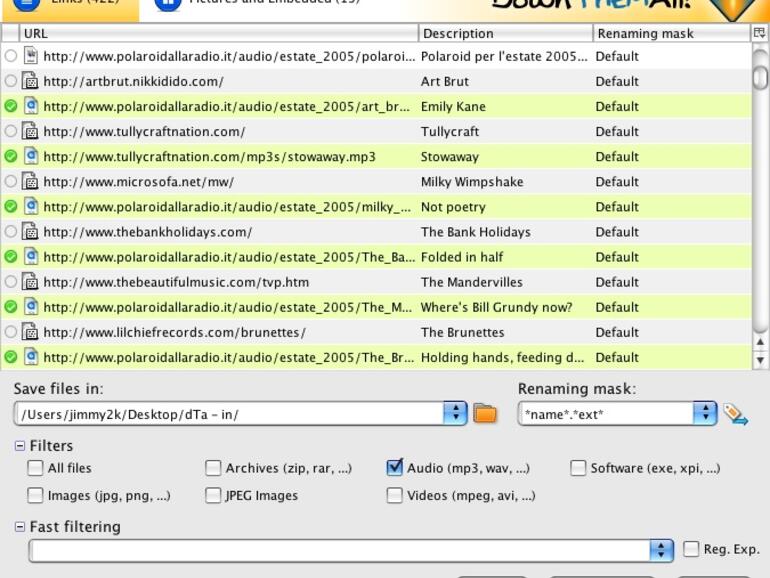The width and height of the screenshot is (770, 578).
Task: Click audio icon in Holding hands row
Action: (31, 357)
